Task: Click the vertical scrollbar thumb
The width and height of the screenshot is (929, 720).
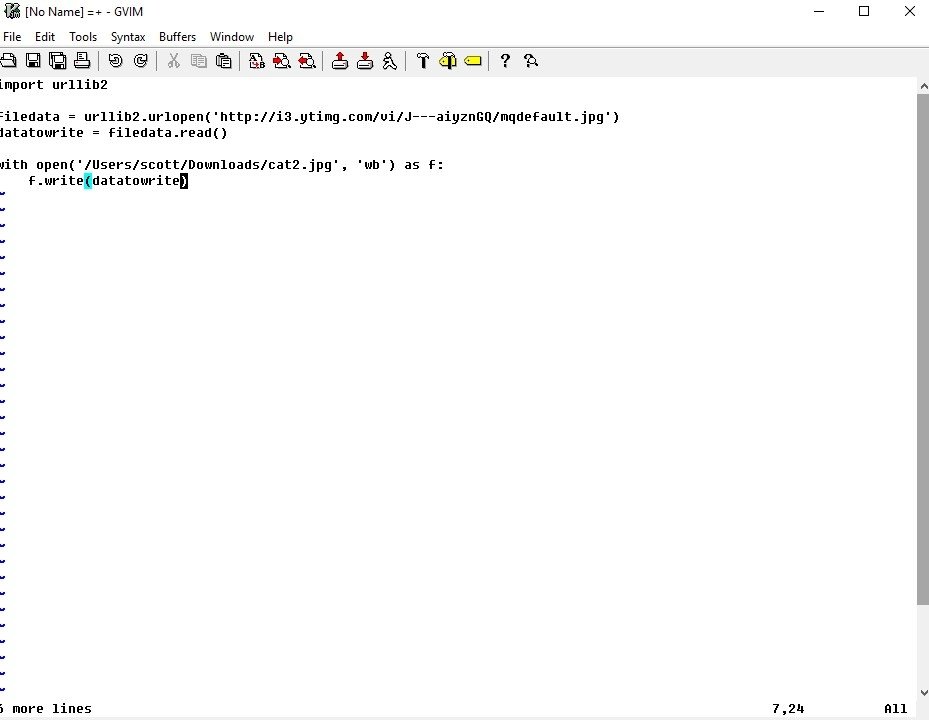Action: click(923, 349)
